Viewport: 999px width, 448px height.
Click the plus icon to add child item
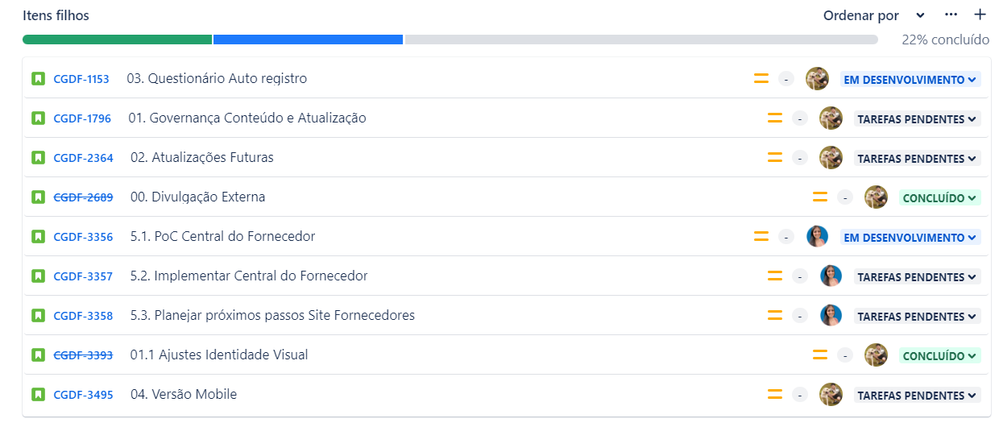pos(980,15)
